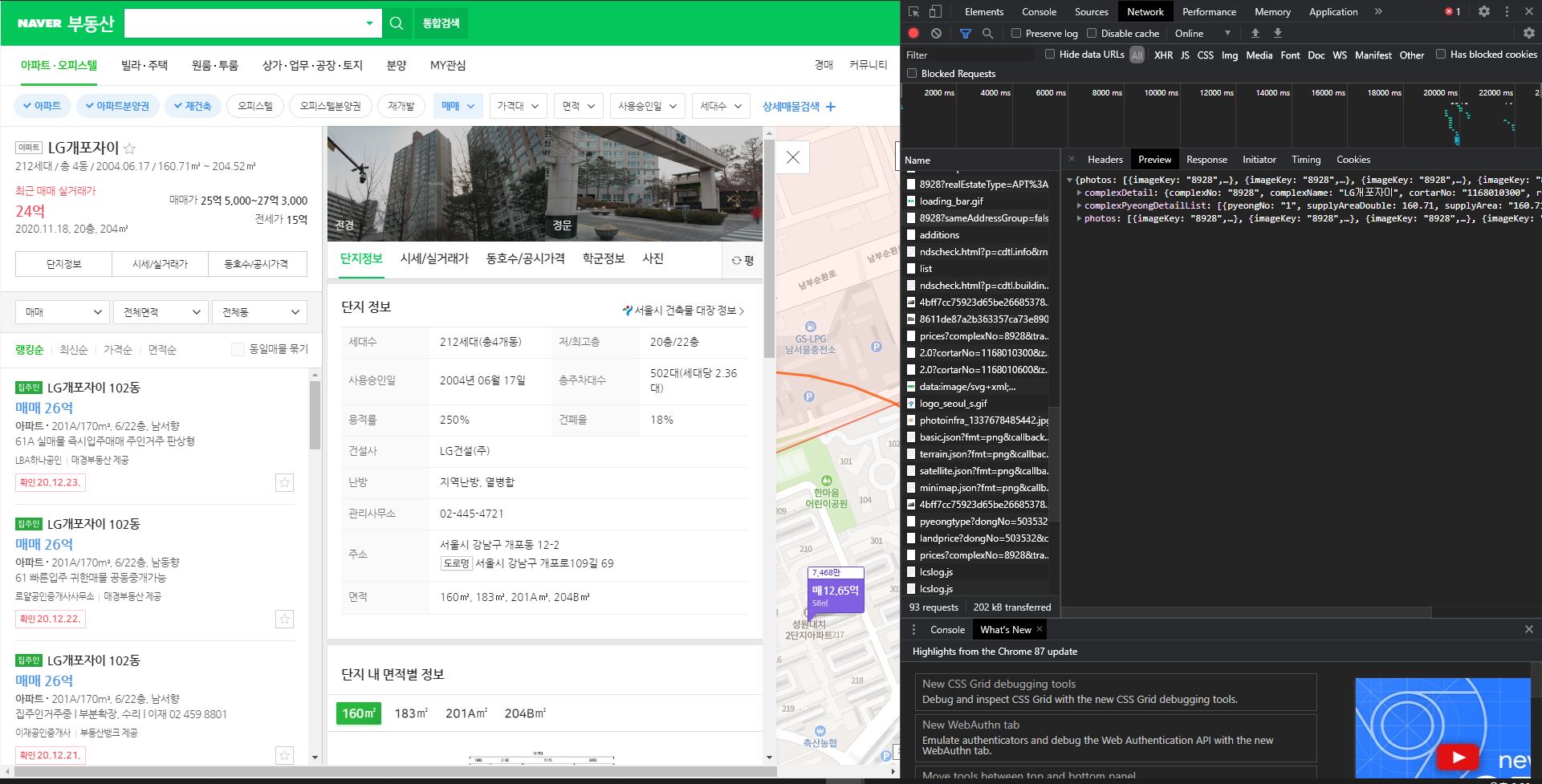Open the Headers tab

click(x=1105, y=159)
